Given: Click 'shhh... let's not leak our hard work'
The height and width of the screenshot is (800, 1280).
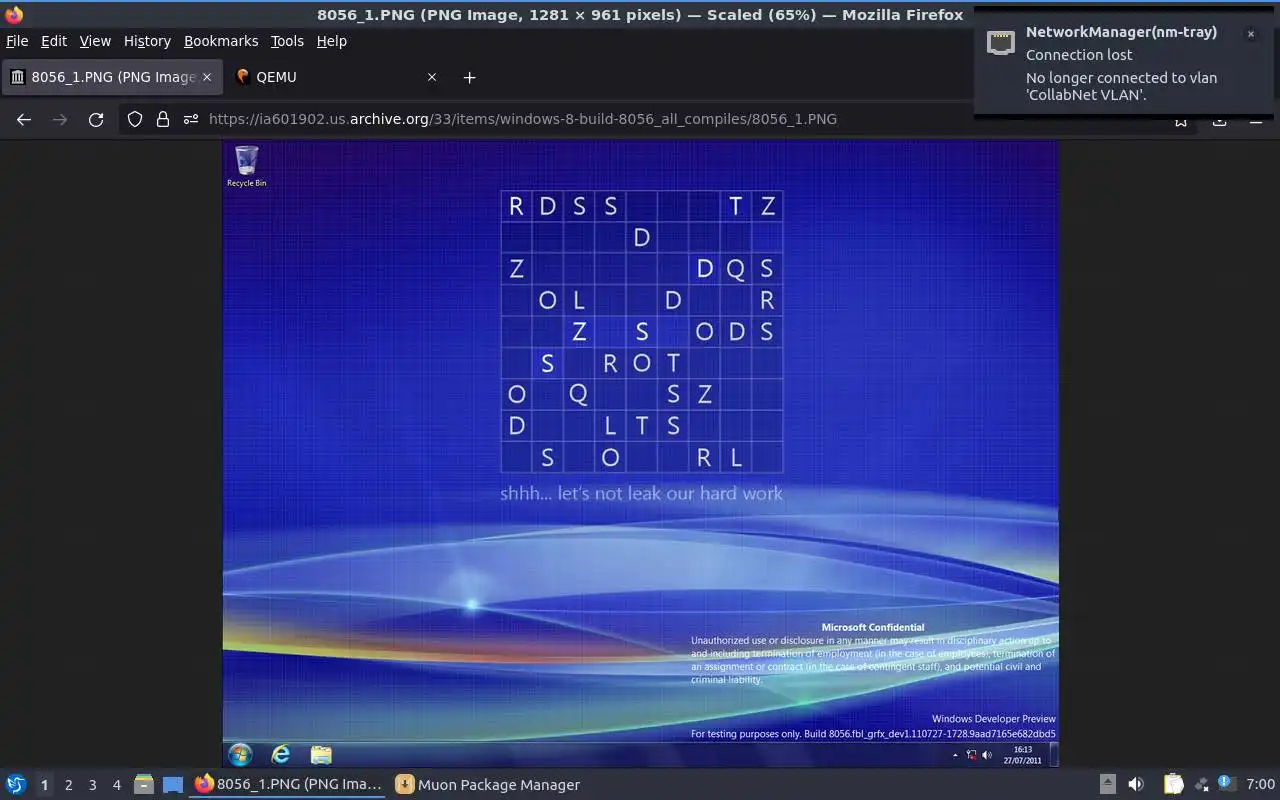Looking at the screenshot, I should tap(641, 493).
